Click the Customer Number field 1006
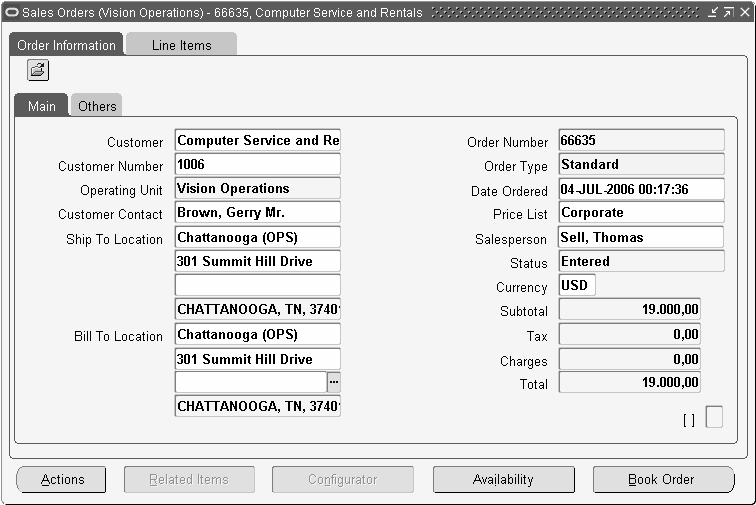The height and width of the screenshot is (505, 756). click(x=258, y=164)
